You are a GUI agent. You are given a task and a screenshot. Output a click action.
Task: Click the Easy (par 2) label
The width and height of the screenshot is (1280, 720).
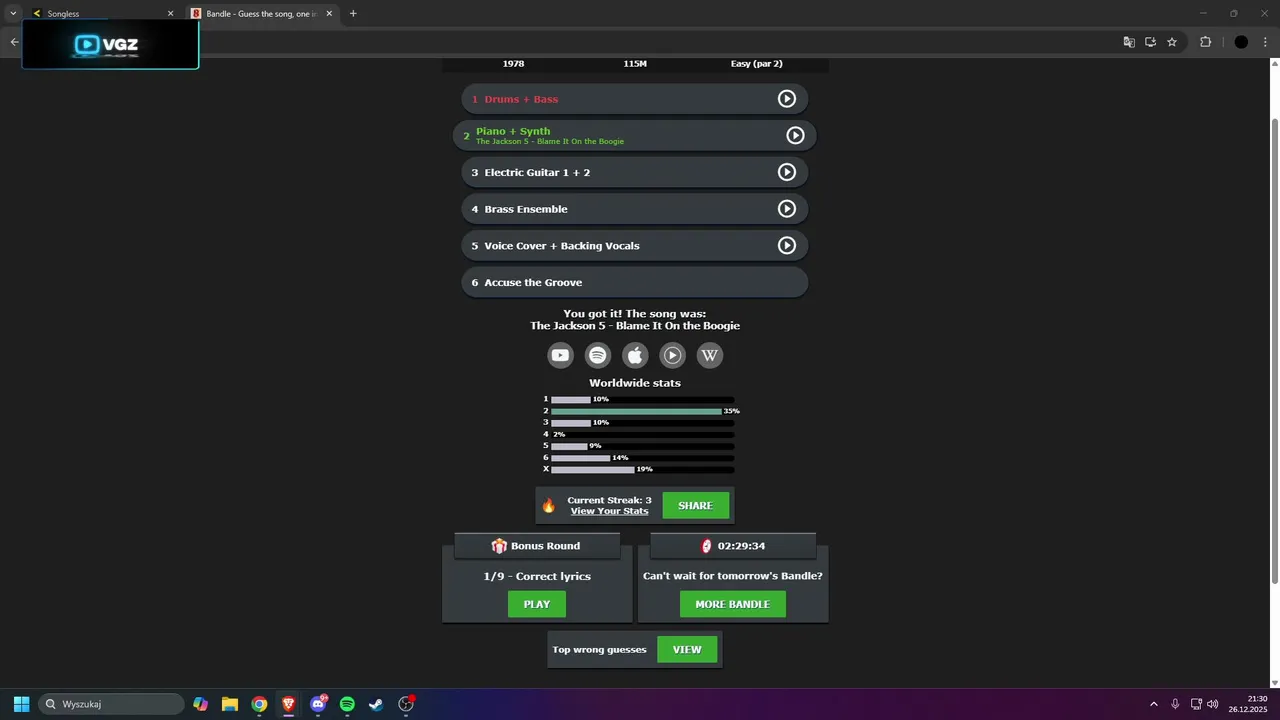pyautogui.click(x=756, y=64)
